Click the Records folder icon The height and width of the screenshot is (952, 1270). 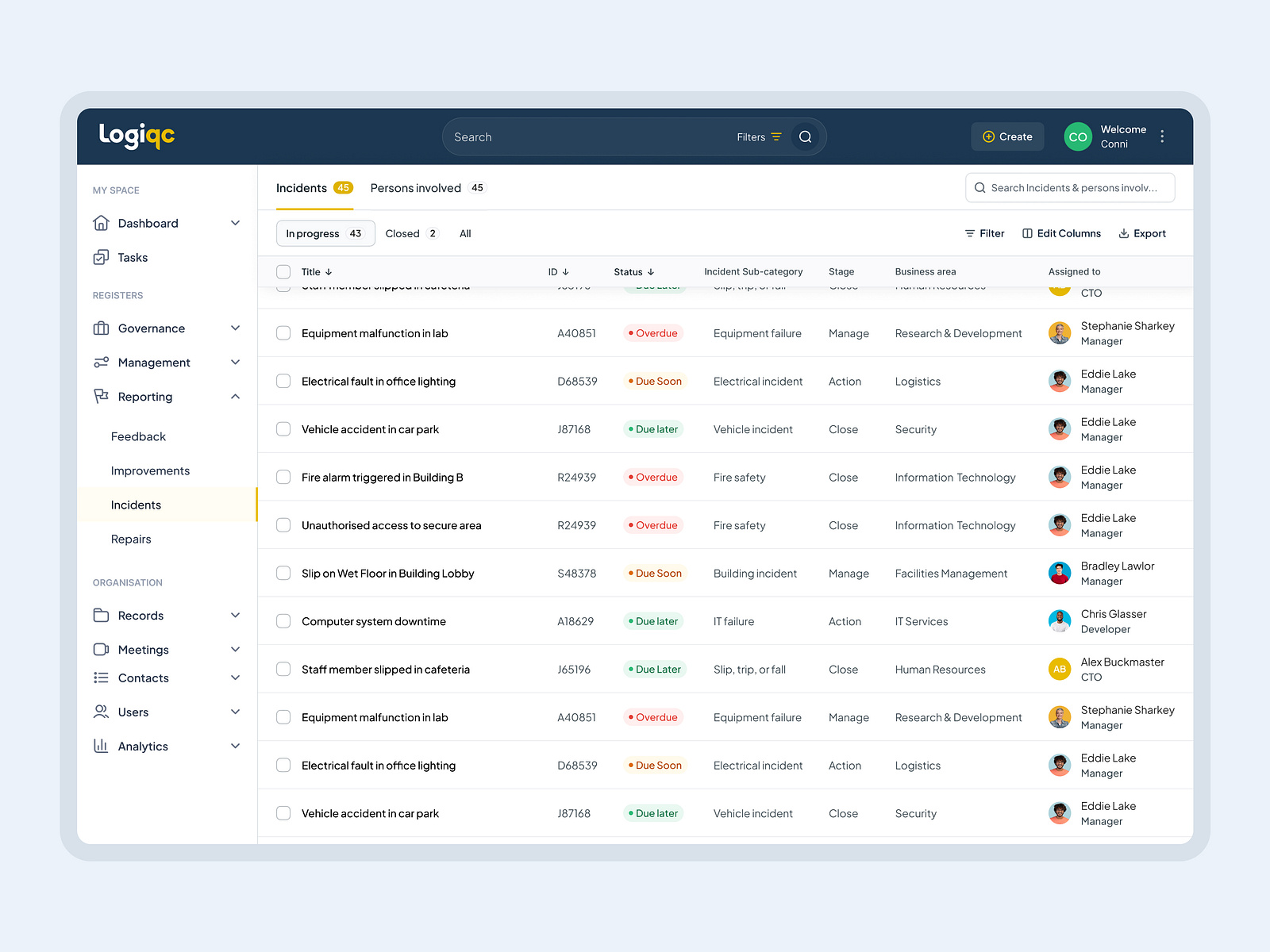coord(101,616)
